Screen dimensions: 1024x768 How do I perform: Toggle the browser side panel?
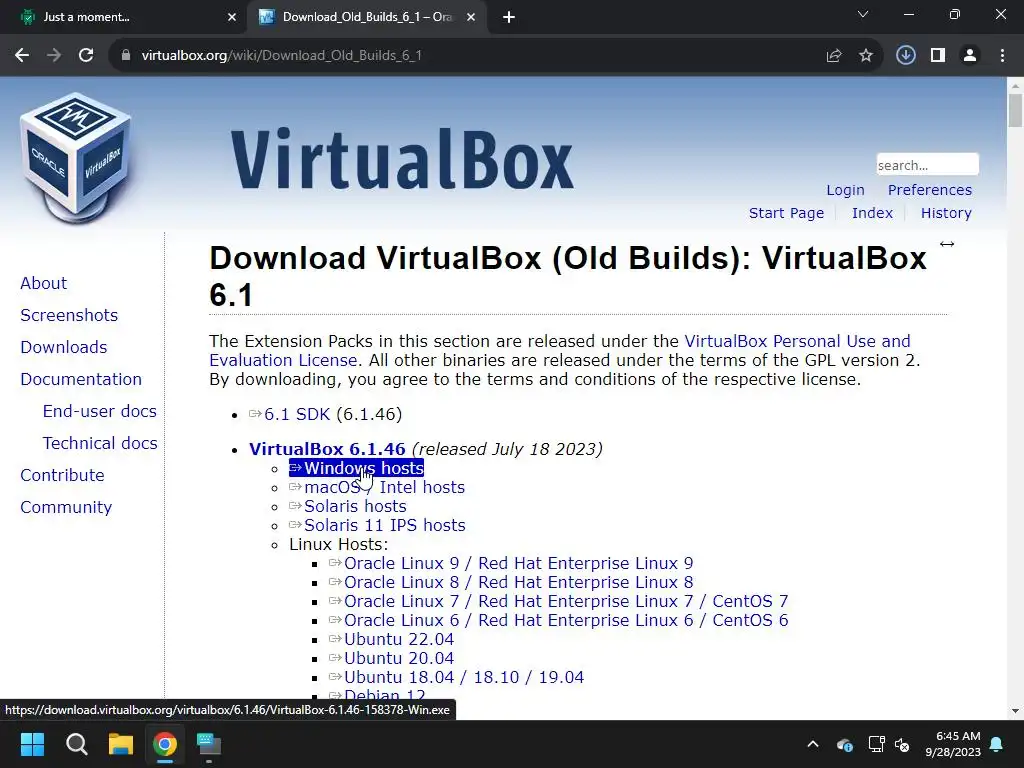[x=938, y=56]
